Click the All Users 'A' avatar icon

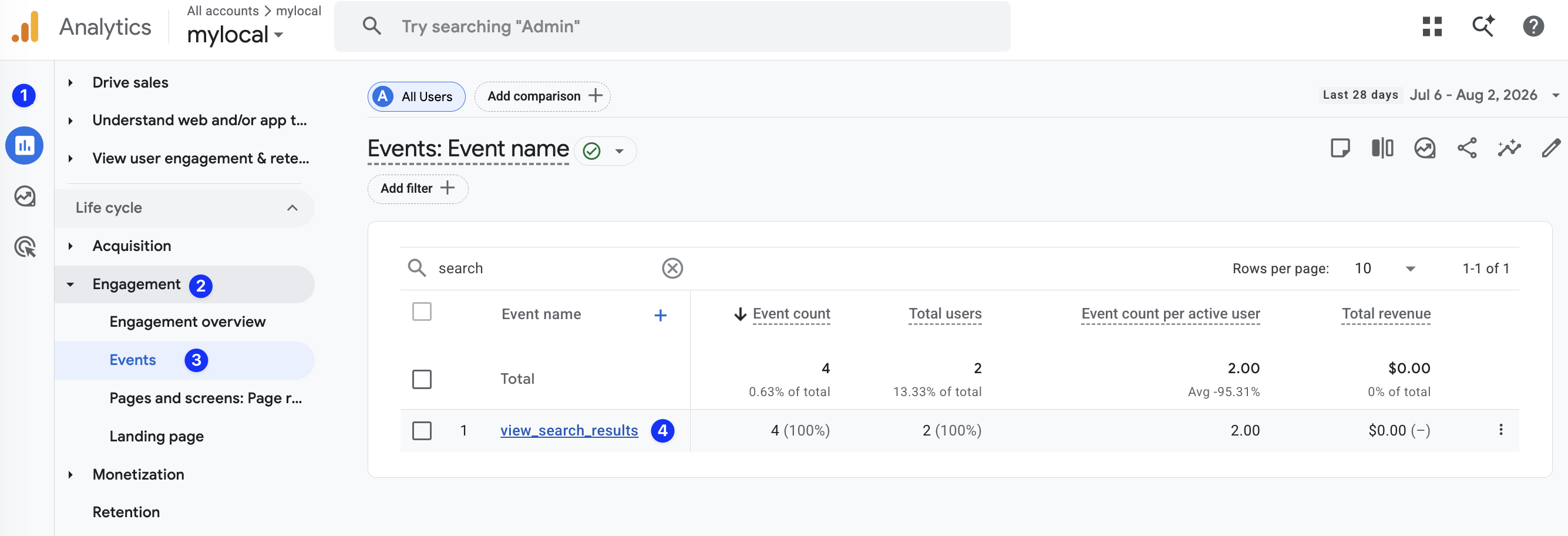point(383,96)
